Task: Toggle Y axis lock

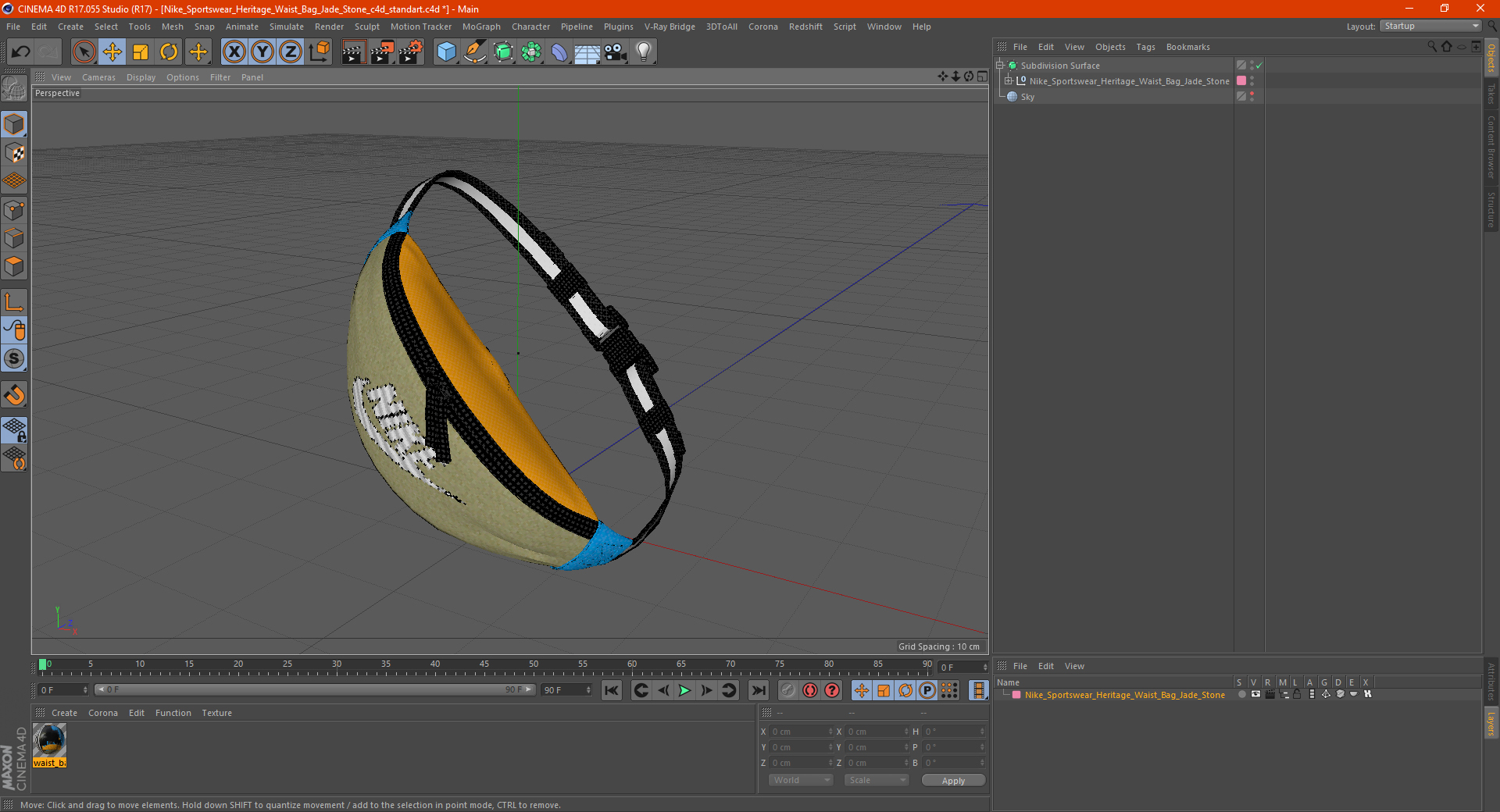Action: click(x=262, y=52)
